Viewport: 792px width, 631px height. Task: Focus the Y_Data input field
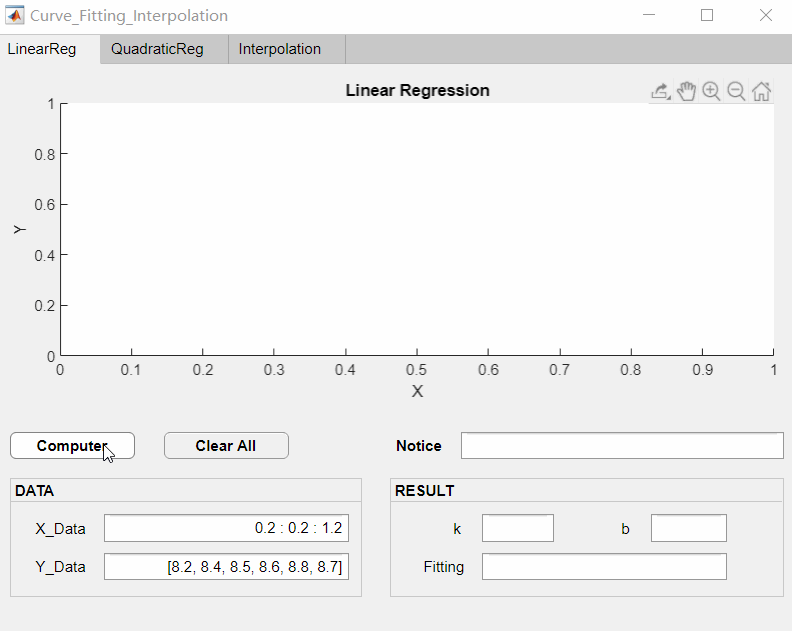click(x=226, y=566)
